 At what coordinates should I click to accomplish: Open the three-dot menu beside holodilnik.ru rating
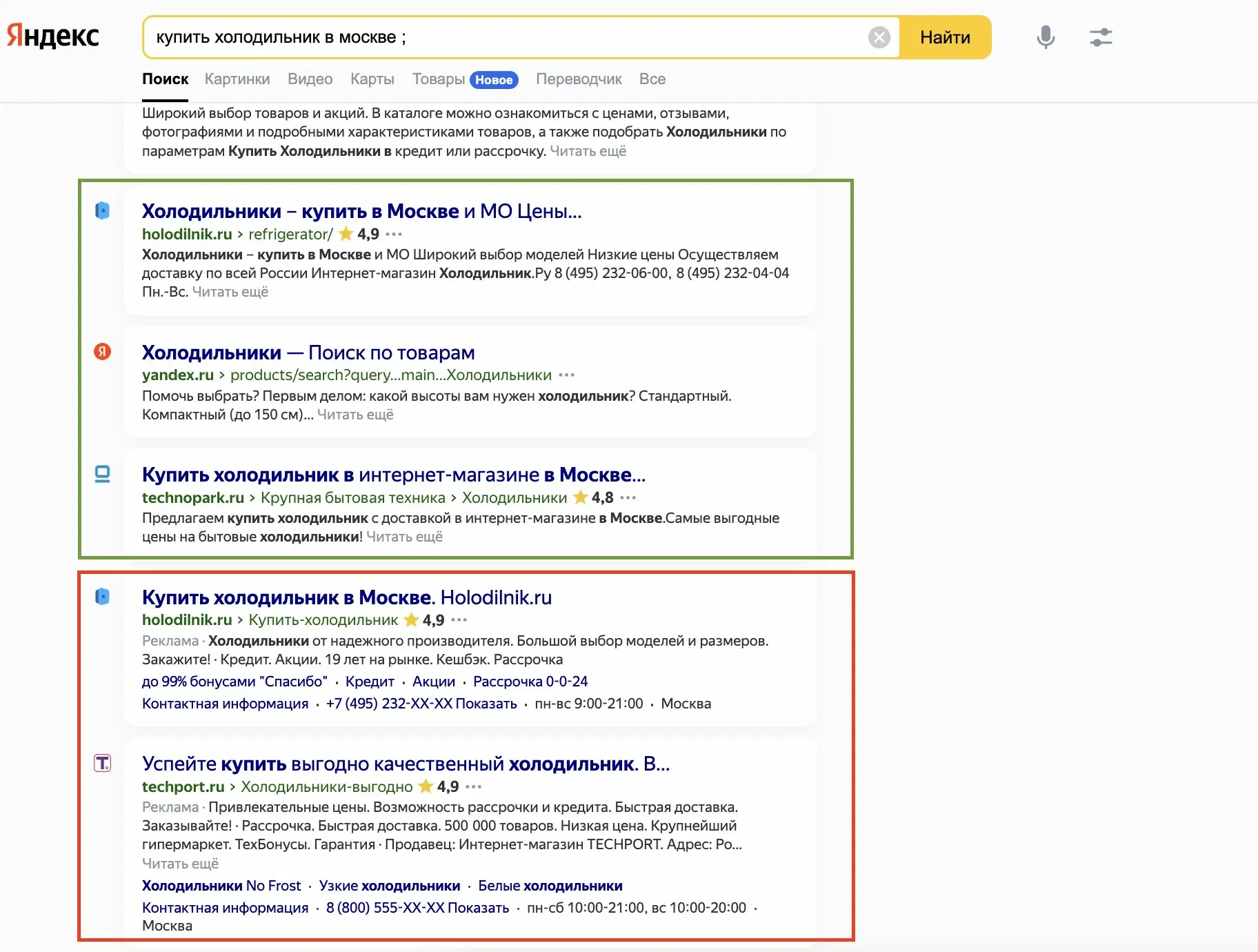pyautogui.click(x=395, y=235)
